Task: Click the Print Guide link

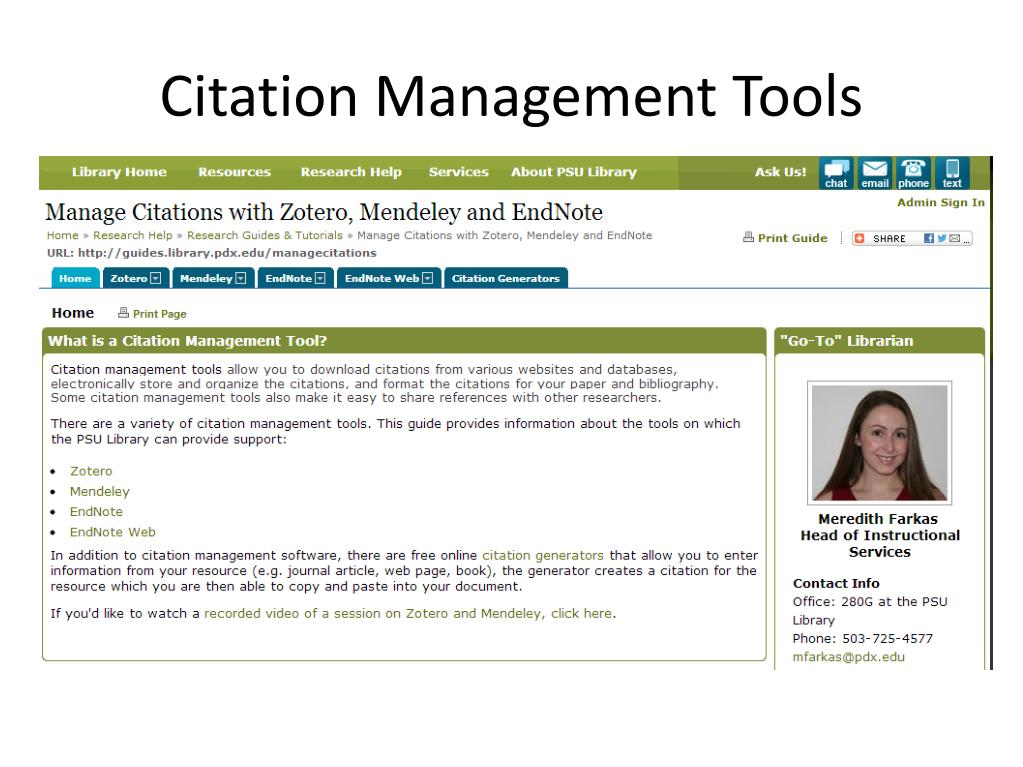Action: pos(792,238)
